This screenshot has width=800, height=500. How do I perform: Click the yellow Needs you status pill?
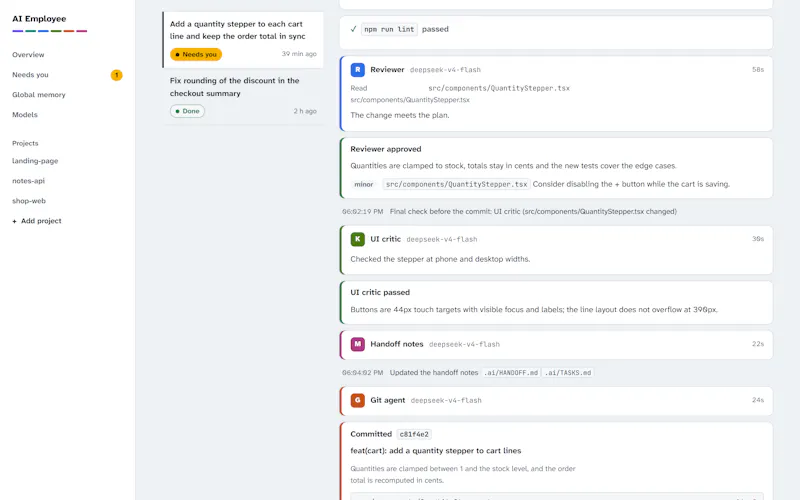196,54
